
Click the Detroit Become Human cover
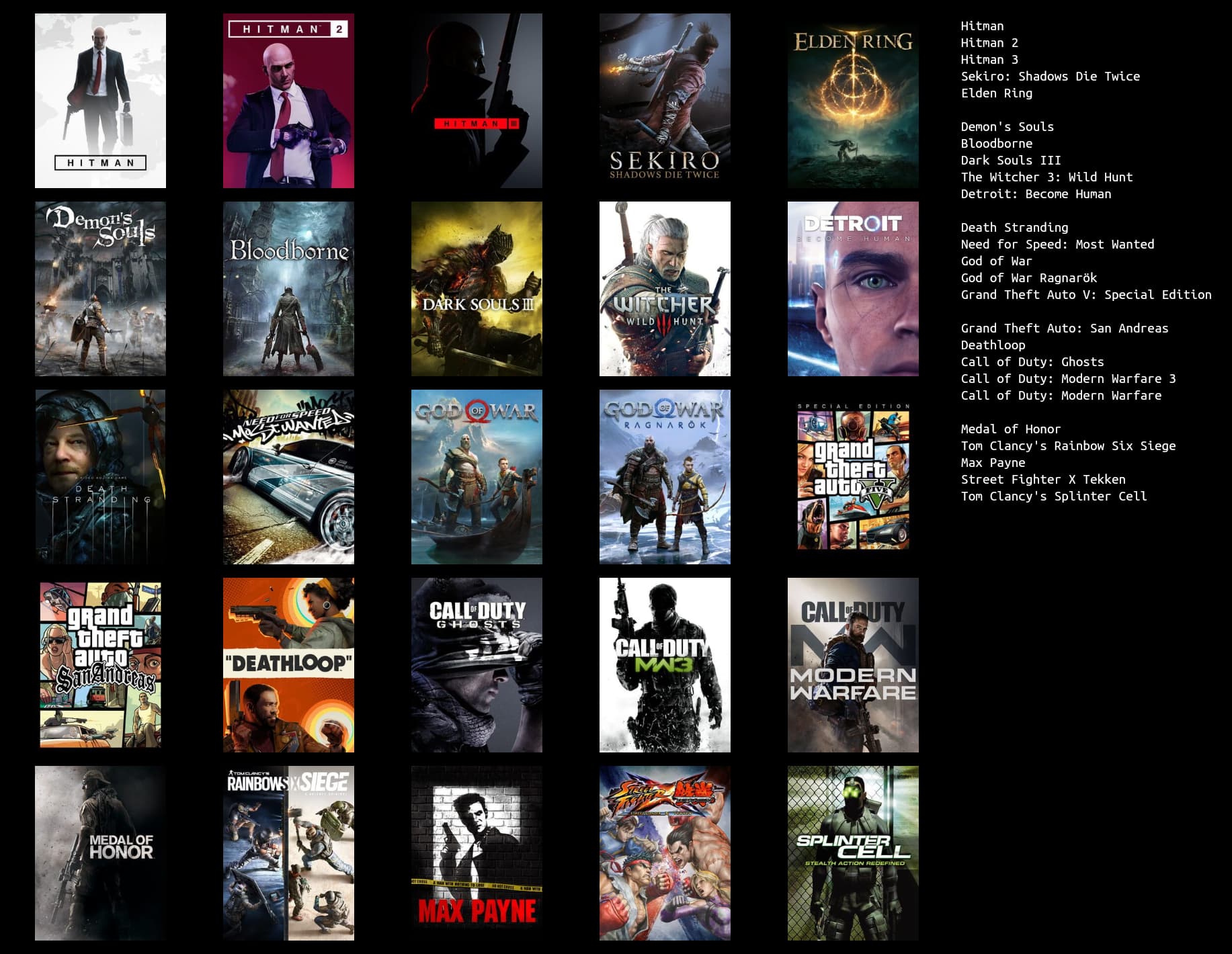tap(853, 289)
